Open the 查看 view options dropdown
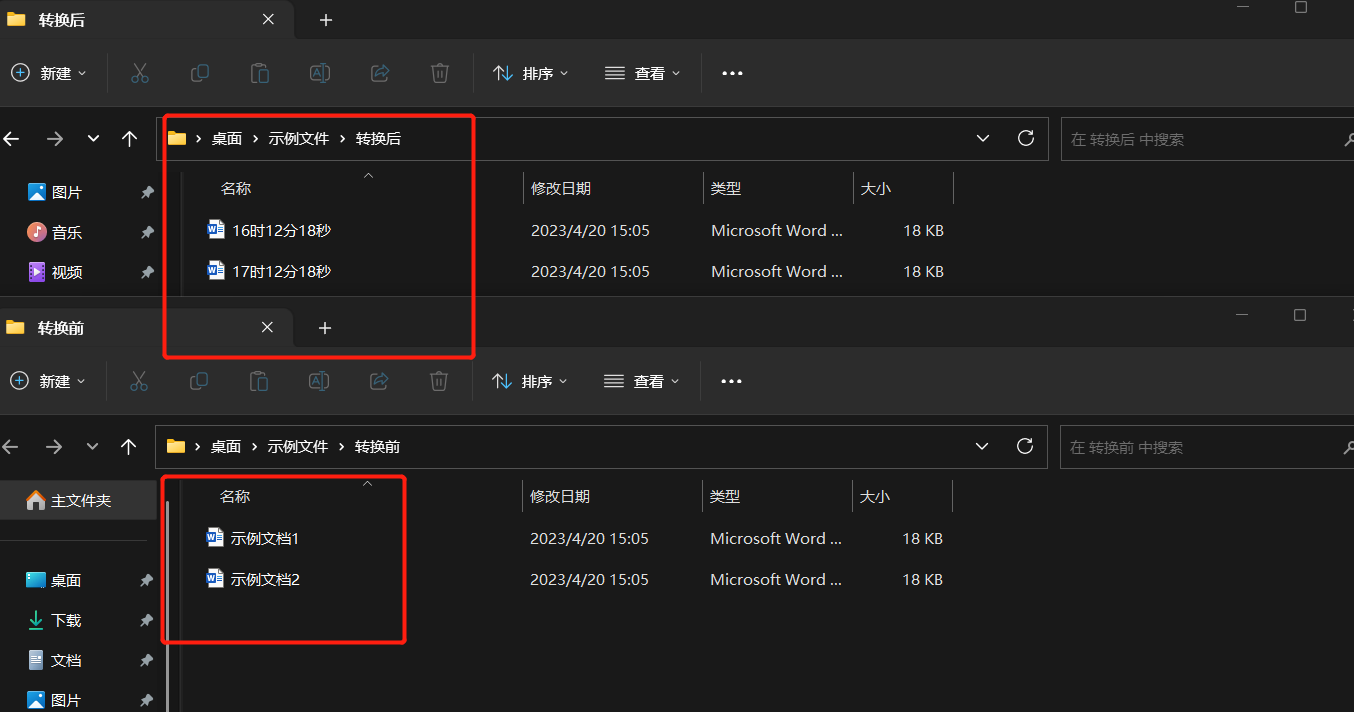 643,72
